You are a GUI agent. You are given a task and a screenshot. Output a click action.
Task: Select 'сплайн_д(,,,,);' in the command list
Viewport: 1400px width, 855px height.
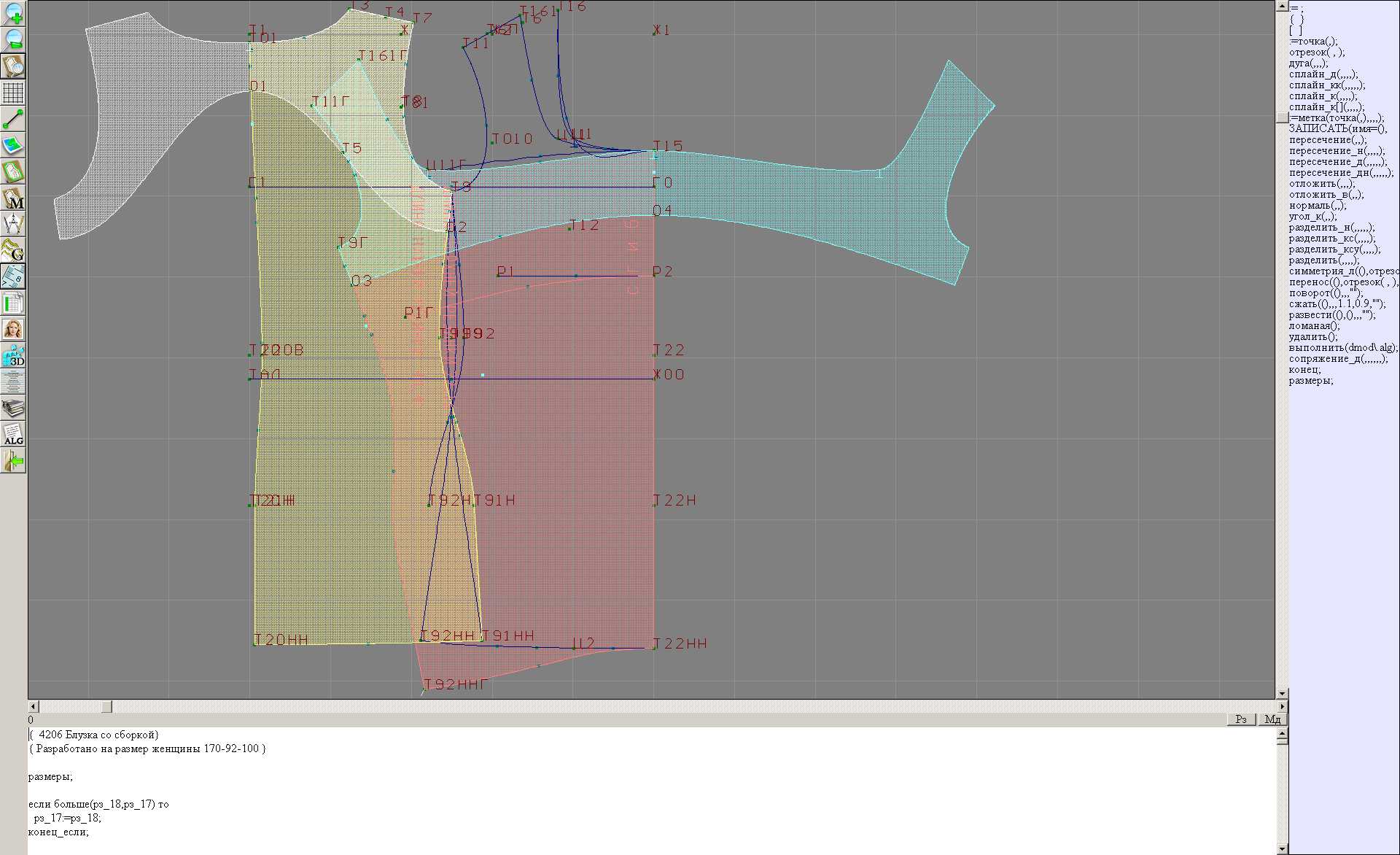(1322, 74)
